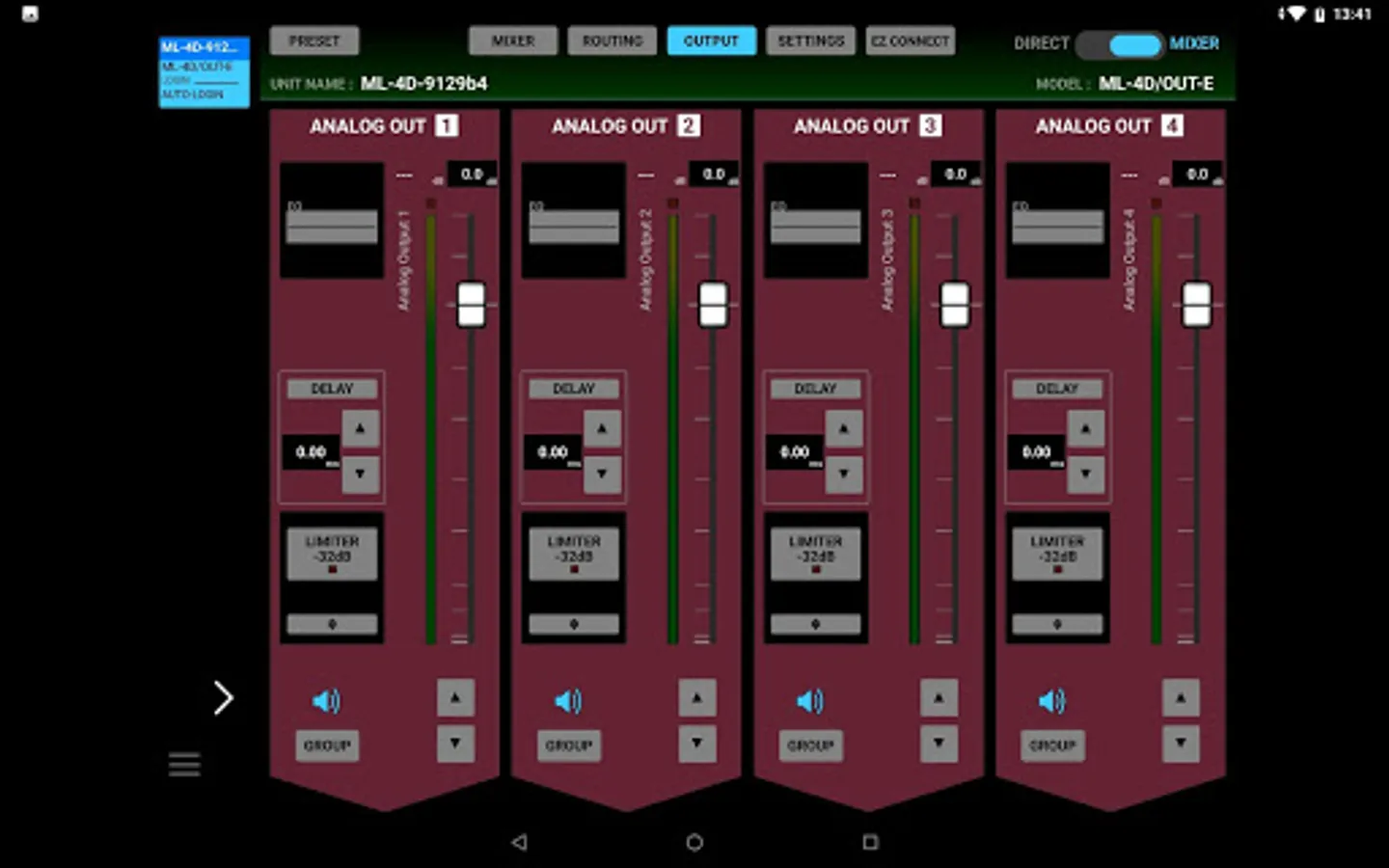
Task: Click the Analog Out 2 fader knob
Action: tap(713, 305)
